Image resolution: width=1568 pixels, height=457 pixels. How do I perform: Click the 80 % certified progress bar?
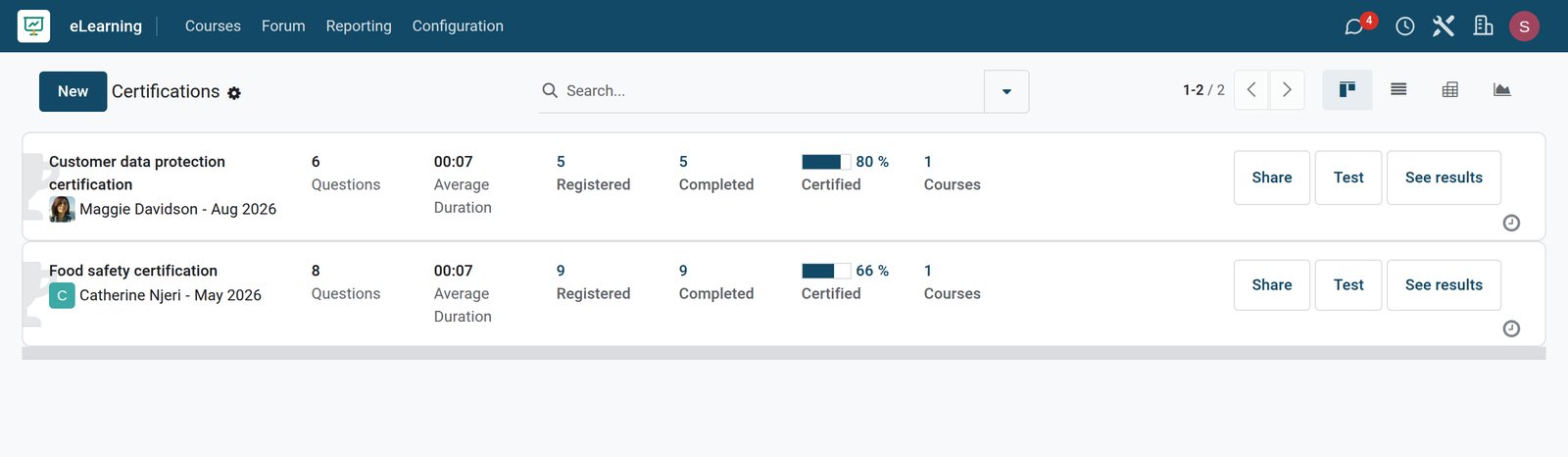point(826,162)
